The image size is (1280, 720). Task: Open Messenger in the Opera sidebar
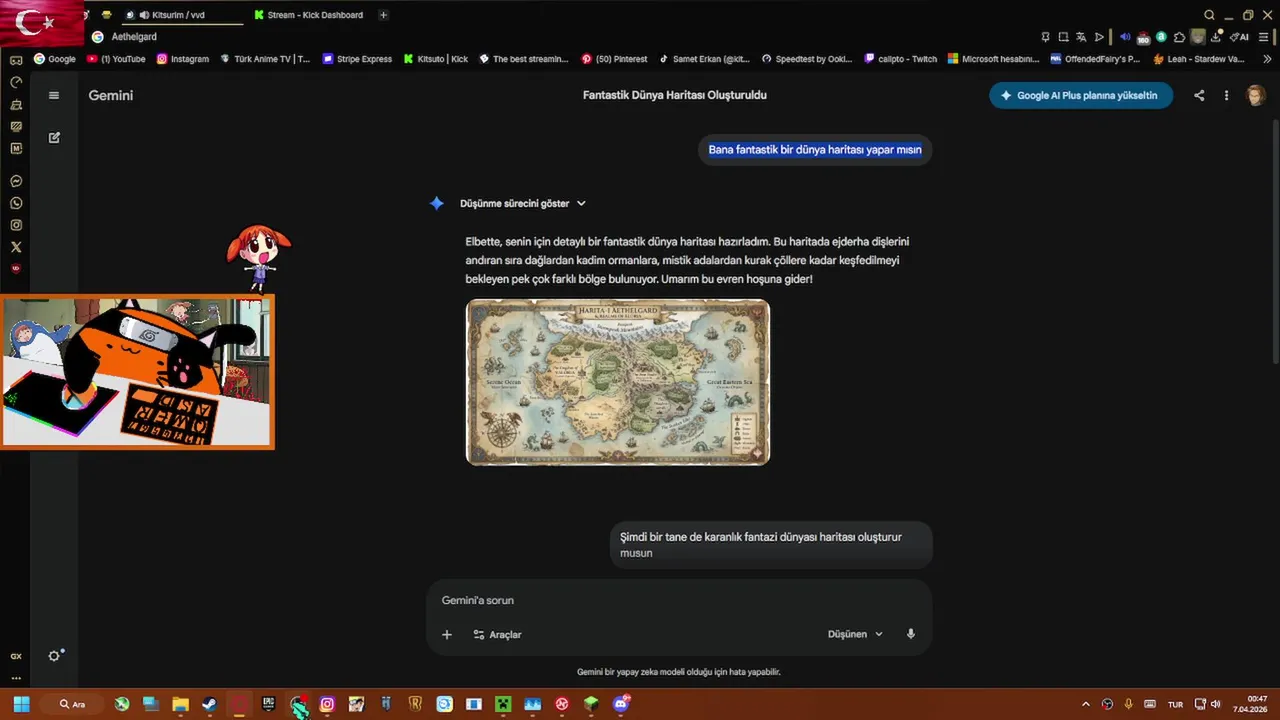pyautogui.click(x=16, y=181)
